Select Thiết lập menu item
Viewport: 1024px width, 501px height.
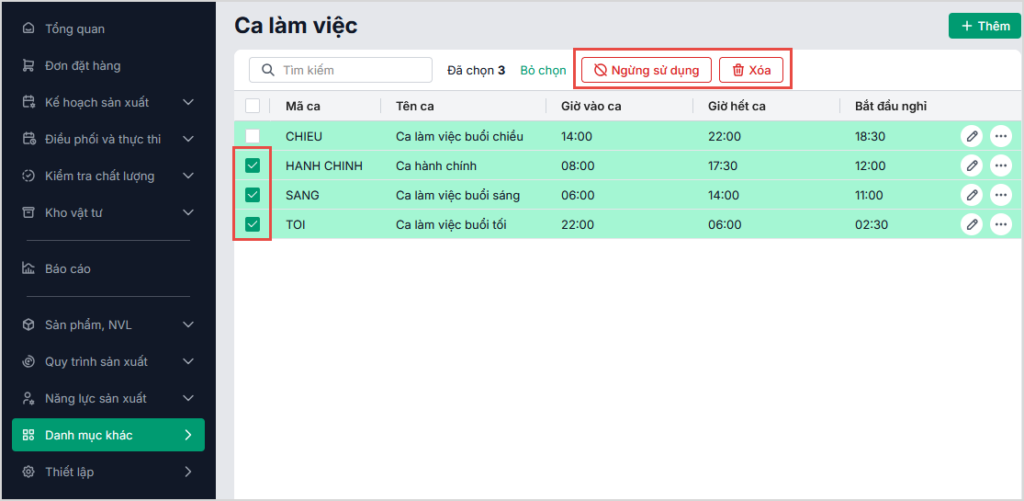[x=108, y=472]
